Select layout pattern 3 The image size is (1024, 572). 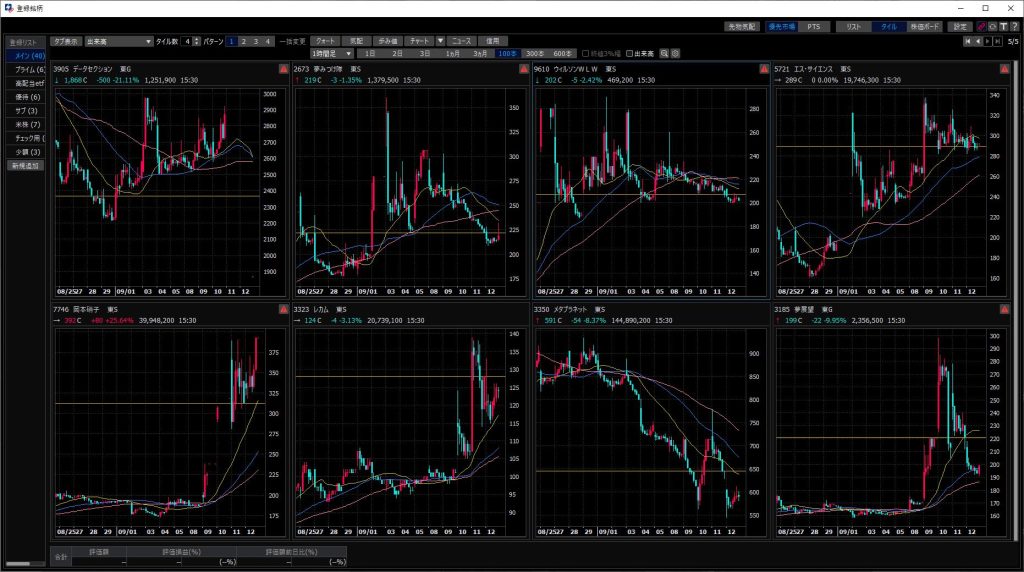point(256,41)
